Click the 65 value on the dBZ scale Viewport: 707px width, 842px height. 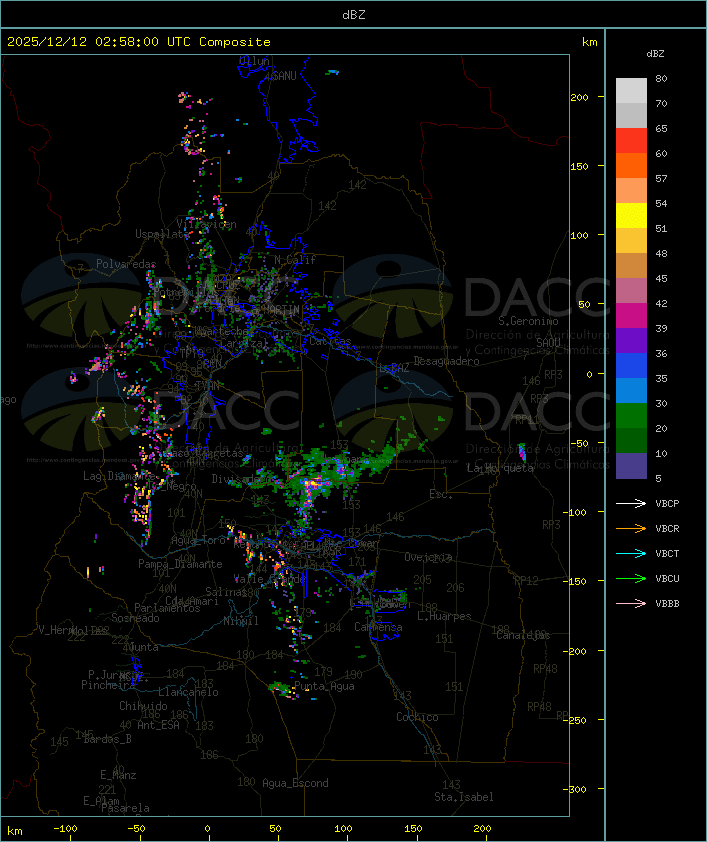pyautogui.click(x=661, y=129)
